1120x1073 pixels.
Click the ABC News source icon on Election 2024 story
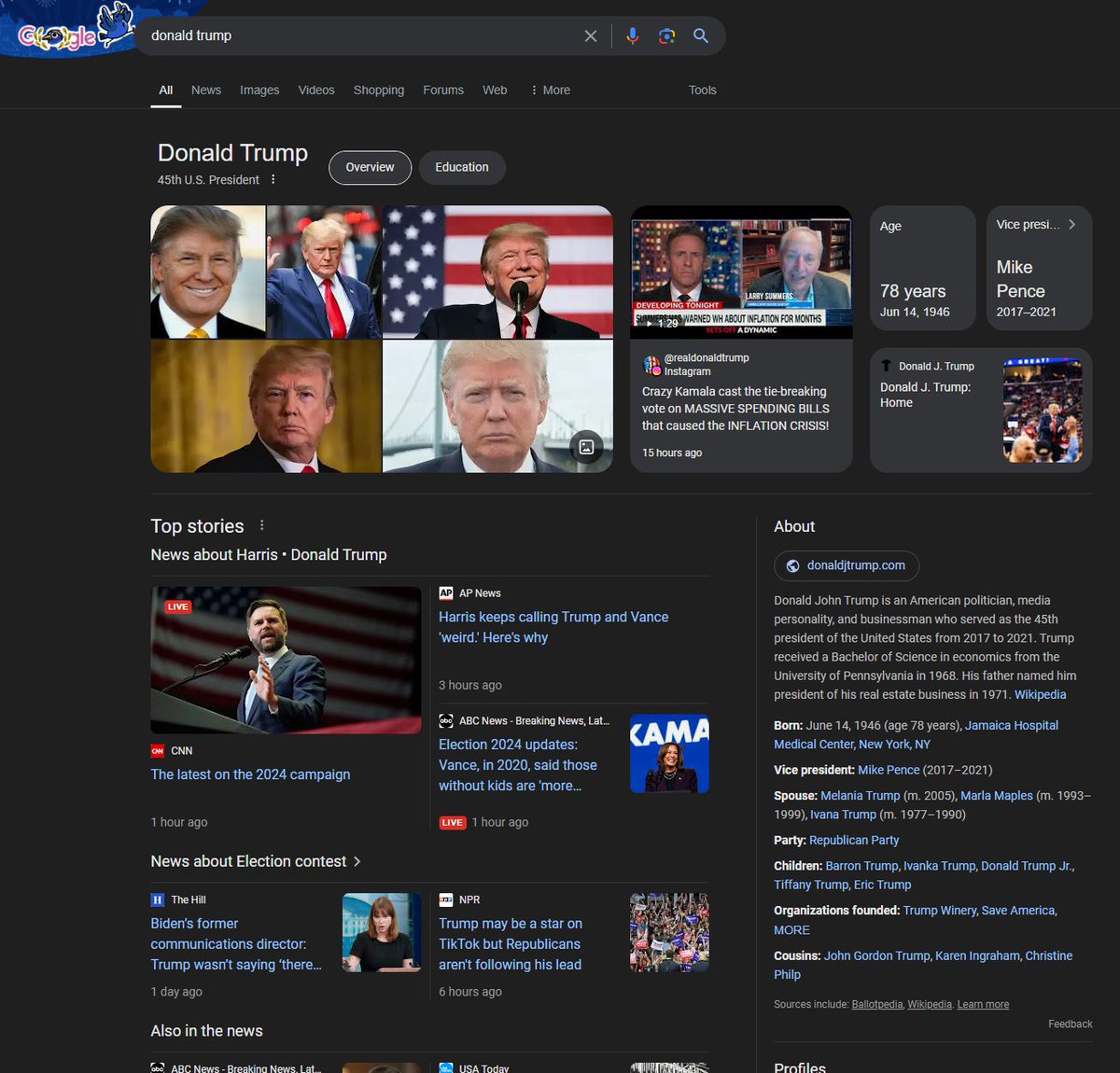coord(446,720)
